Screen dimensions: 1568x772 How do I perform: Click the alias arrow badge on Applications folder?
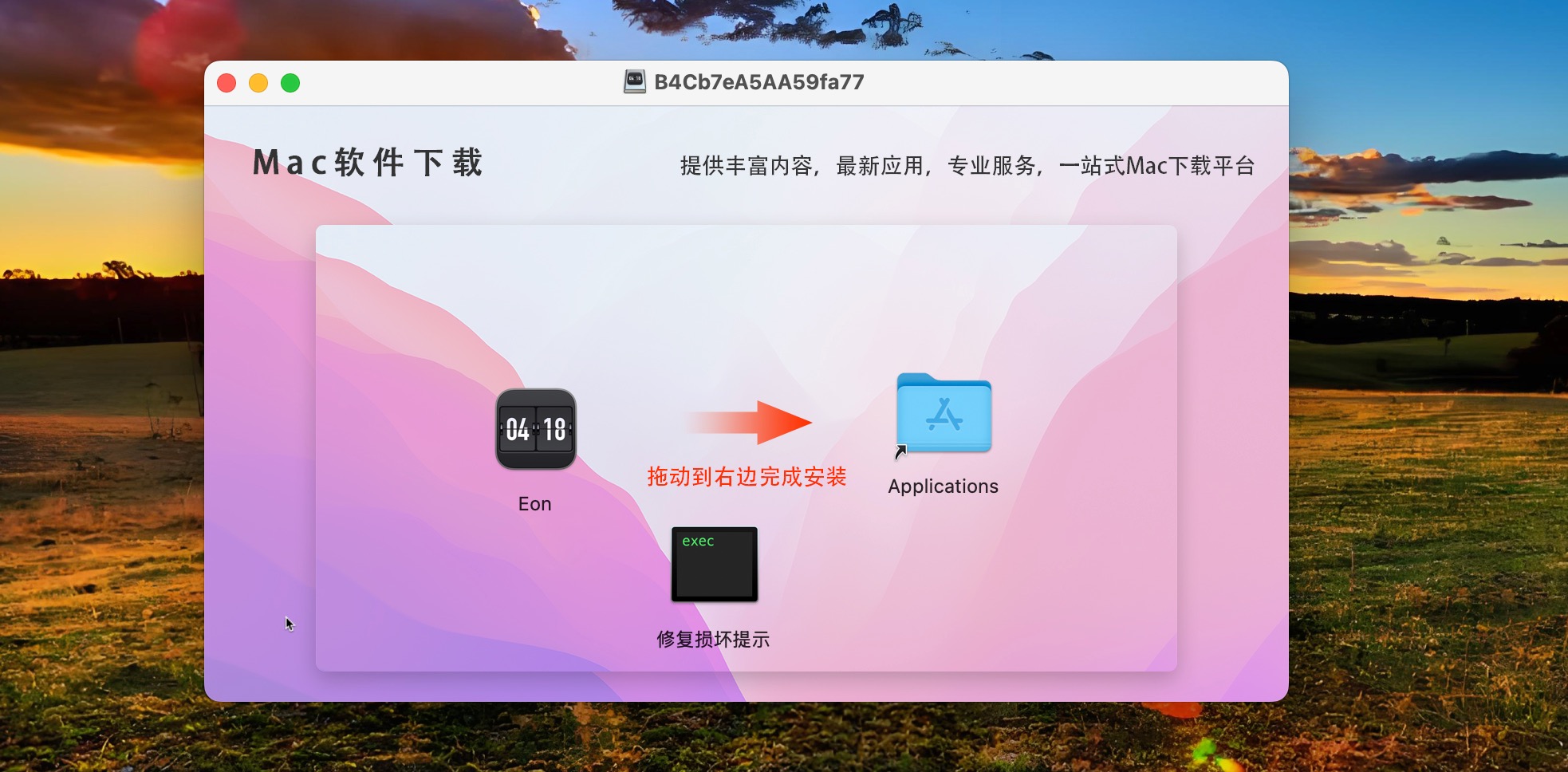click(x=901, y=451)
